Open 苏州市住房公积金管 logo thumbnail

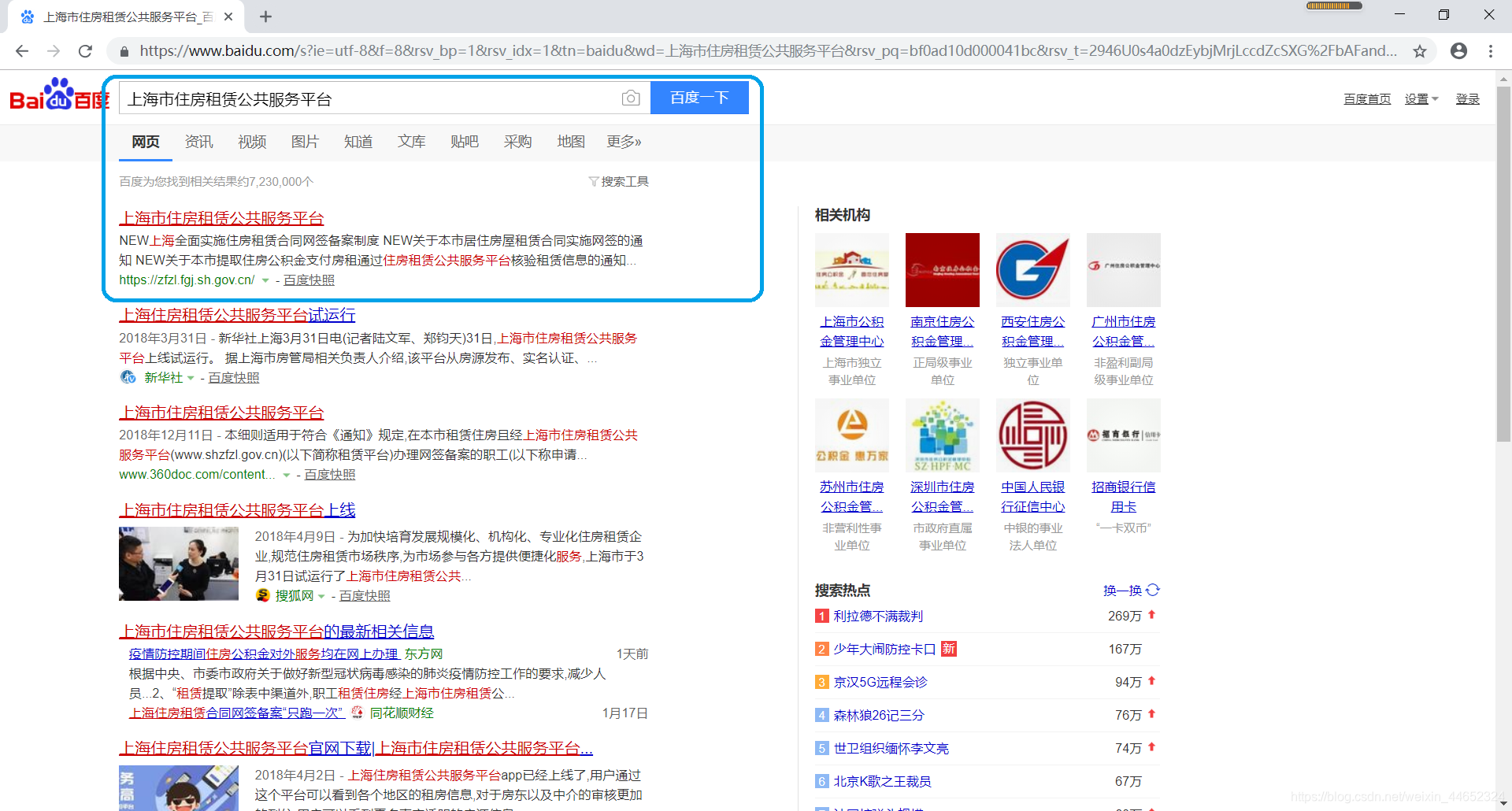click(852, 435)
